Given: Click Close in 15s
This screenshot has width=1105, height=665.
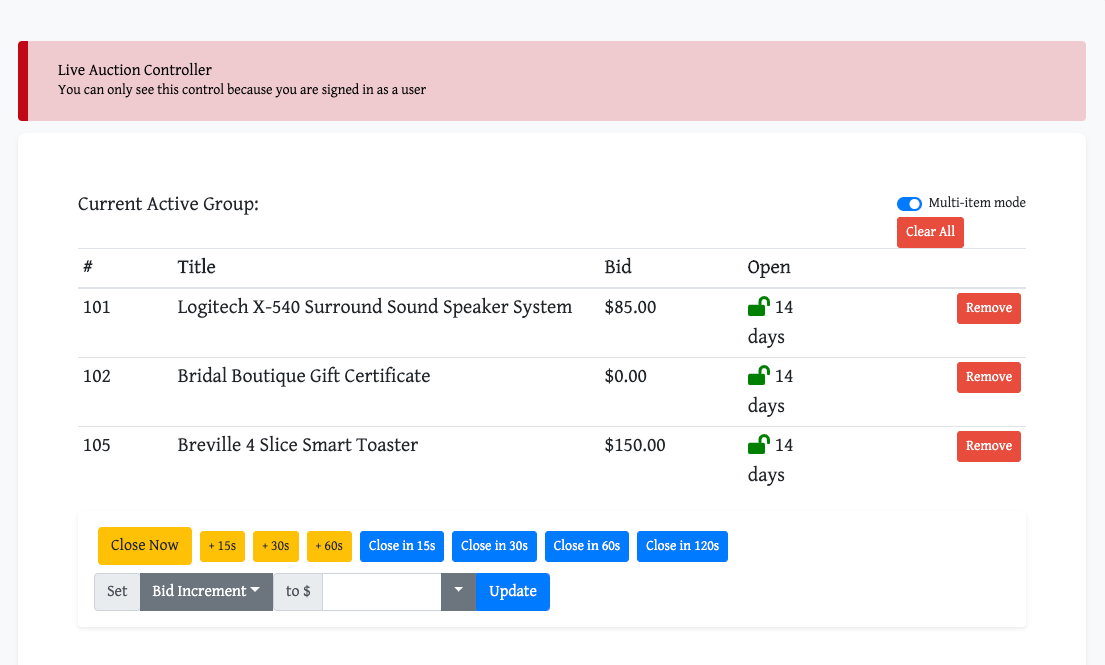Looking at the screenshot, I should point(402,547).
